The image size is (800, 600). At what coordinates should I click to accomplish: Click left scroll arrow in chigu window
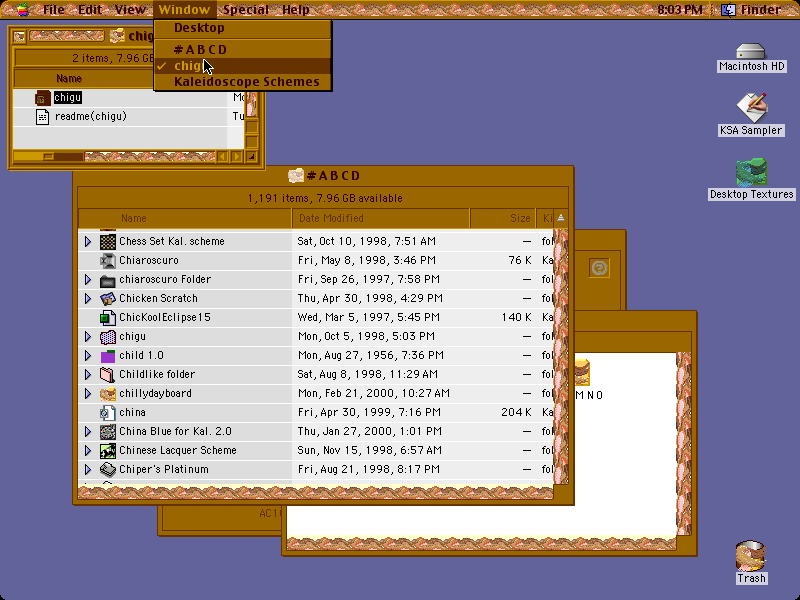coord(222,157)
